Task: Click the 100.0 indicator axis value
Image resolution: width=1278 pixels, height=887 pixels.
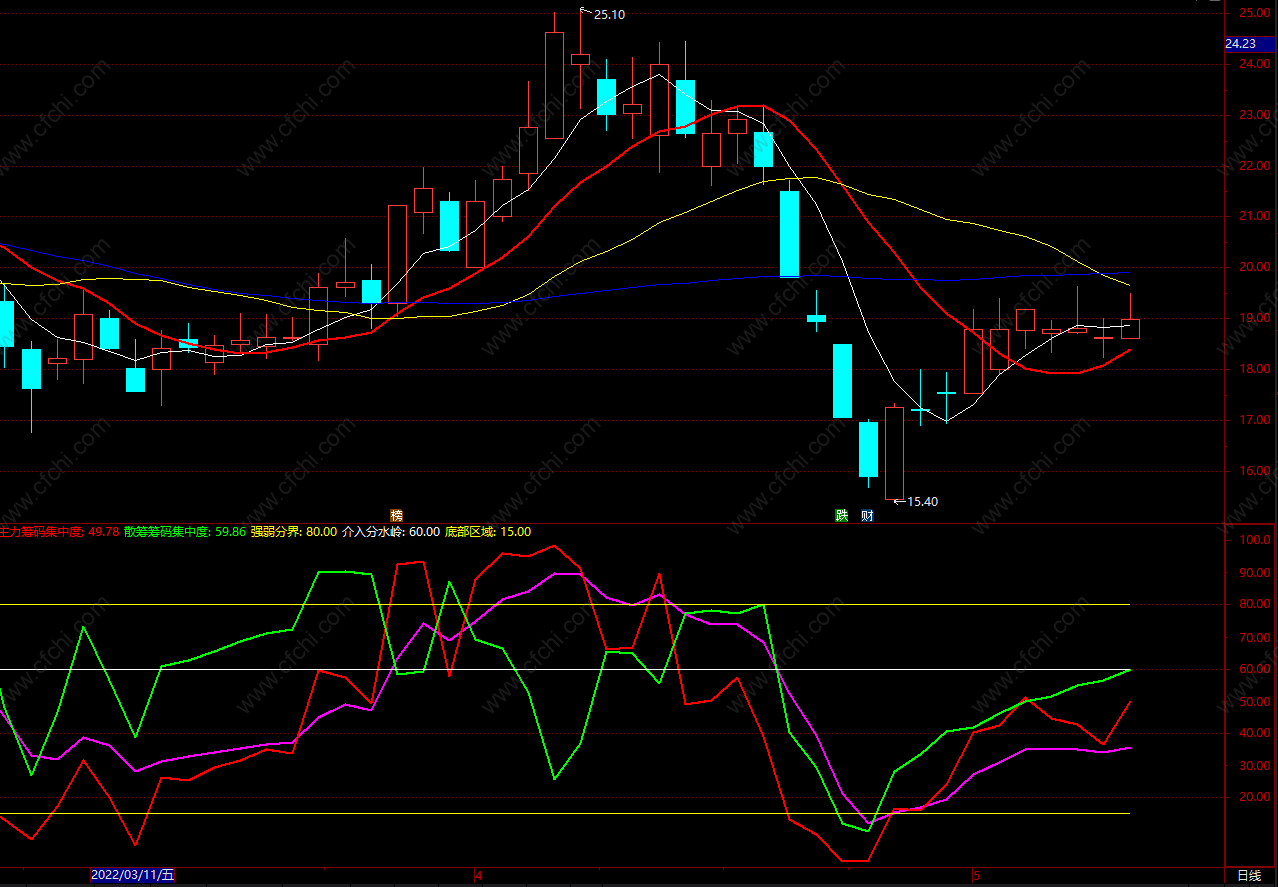Action: (x=1254, y=540)
